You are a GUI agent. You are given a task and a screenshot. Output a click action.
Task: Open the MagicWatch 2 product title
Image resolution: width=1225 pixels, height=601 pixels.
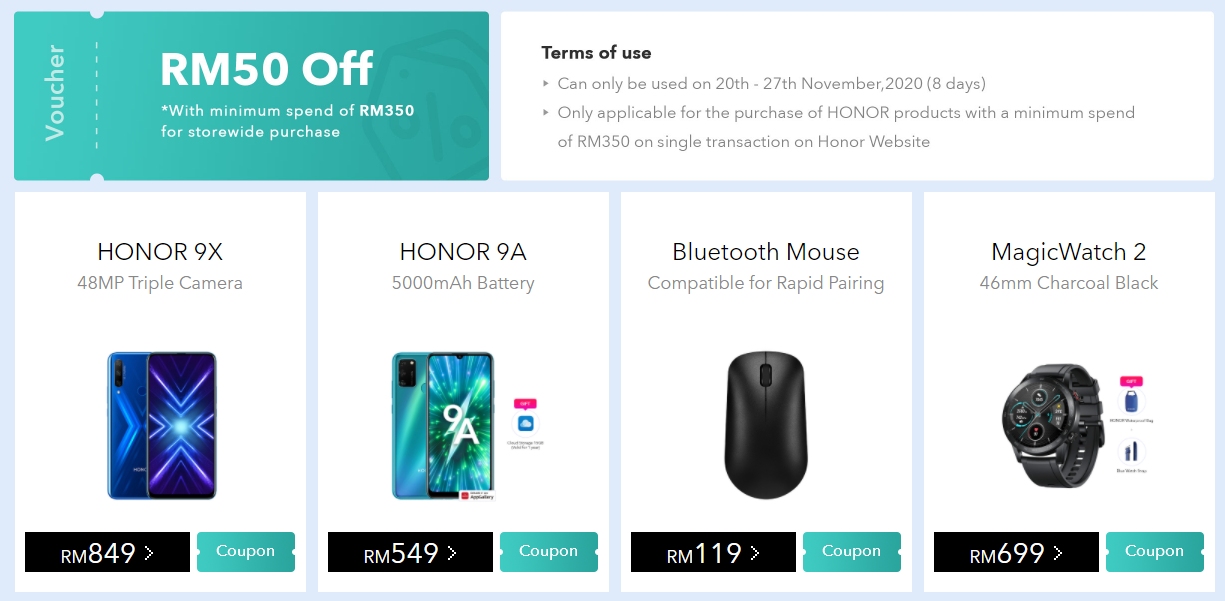(x=1069, y=252)
